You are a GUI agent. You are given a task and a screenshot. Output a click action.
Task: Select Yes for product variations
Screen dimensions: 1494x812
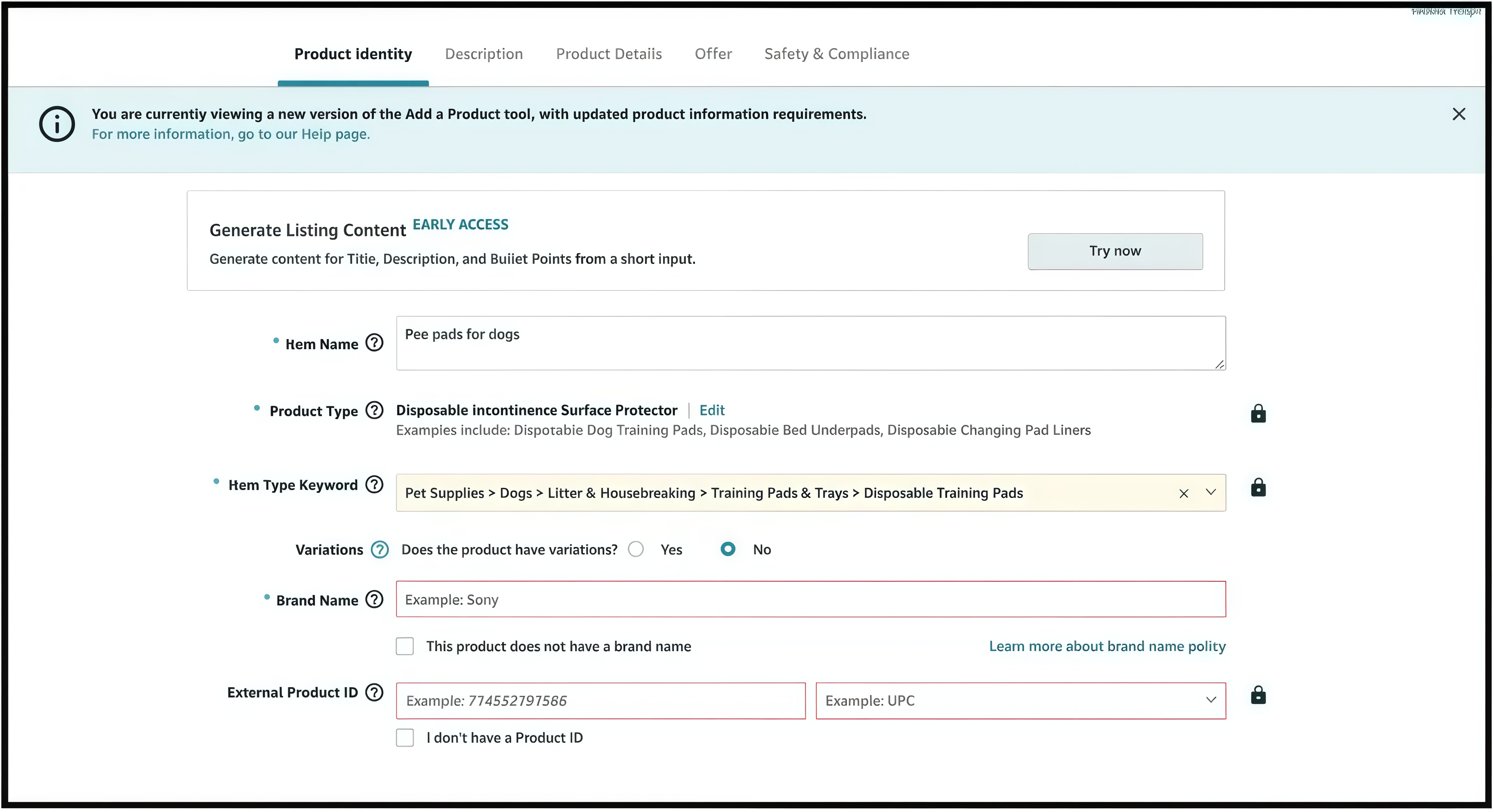636,549
